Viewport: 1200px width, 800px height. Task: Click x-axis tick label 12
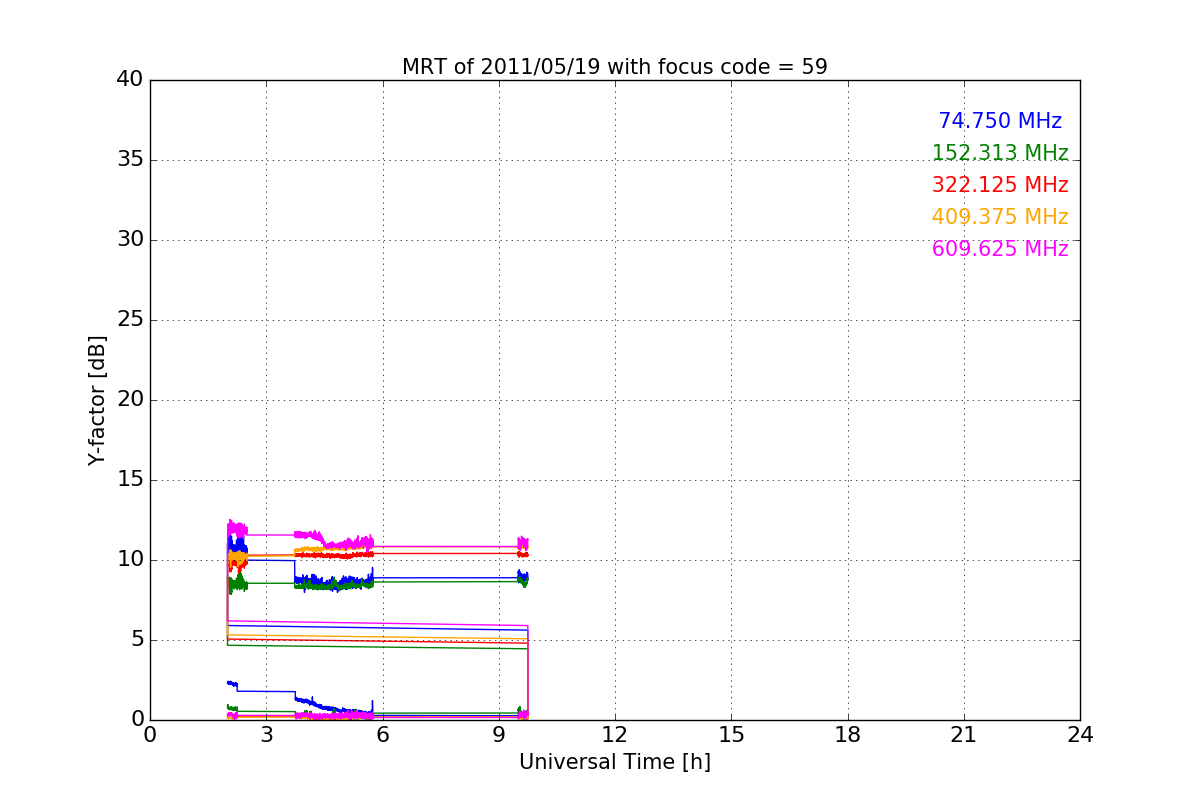tap(615, 735)
